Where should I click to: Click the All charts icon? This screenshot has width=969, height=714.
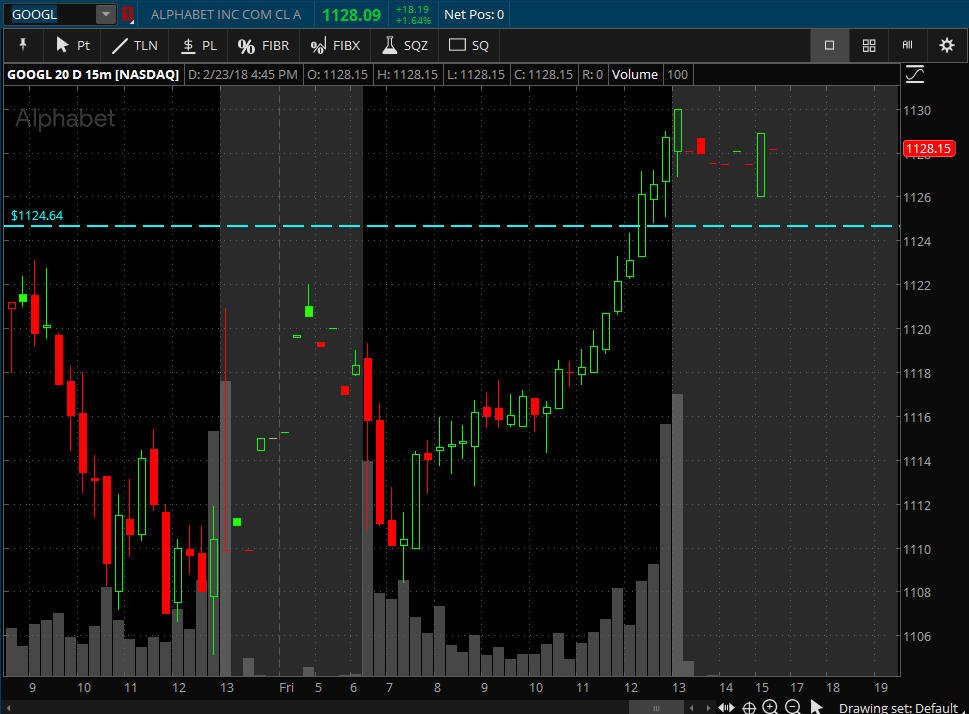pyautogui.click(x=907, y=45)
